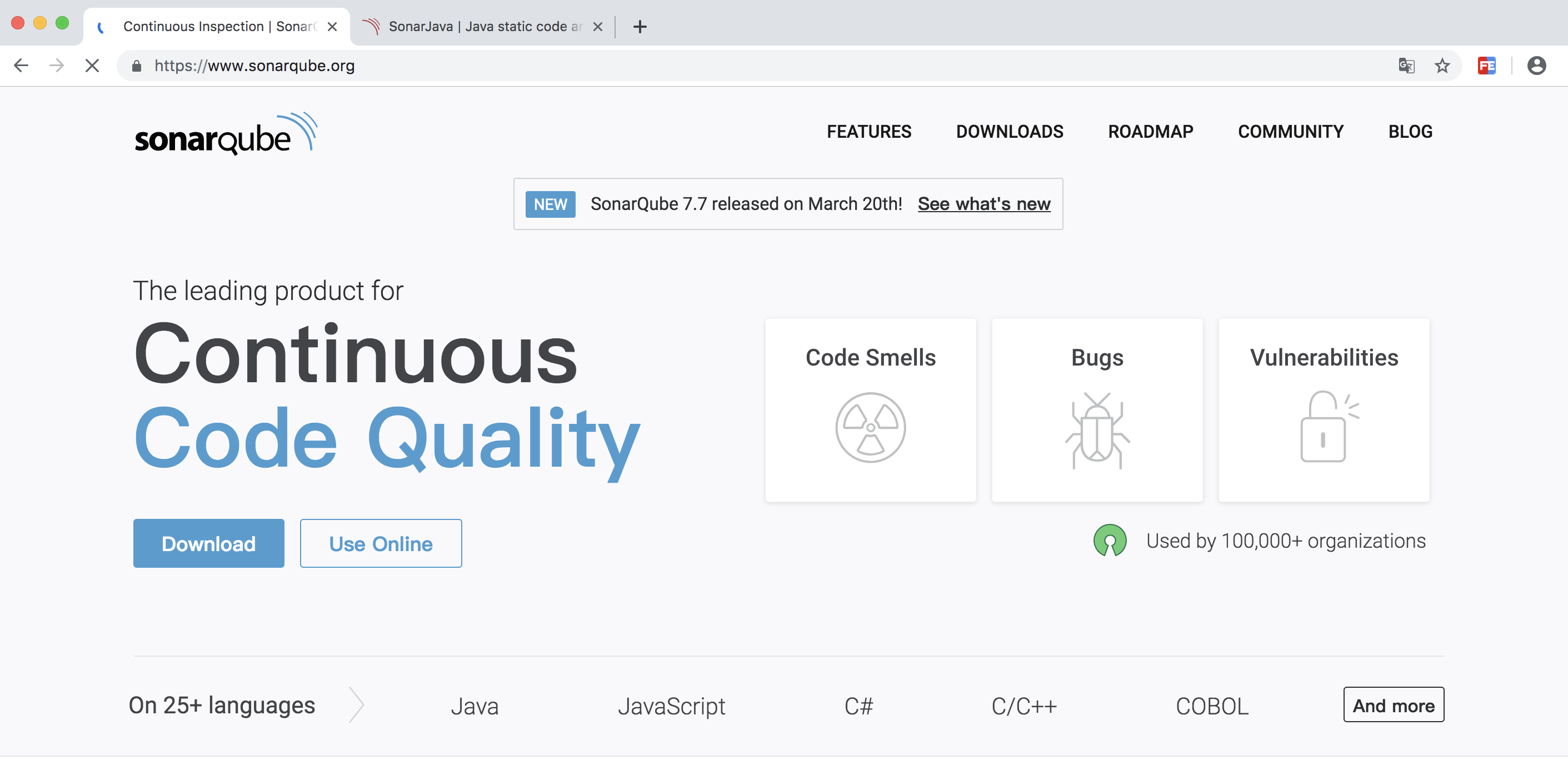Expand languages with chevron arrow

tap(357, 705)
